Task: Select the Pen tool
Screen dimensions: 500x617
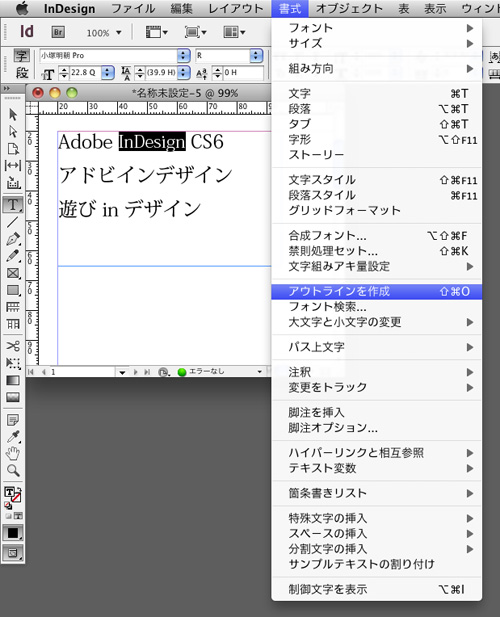Action: [x=13, y=239]
